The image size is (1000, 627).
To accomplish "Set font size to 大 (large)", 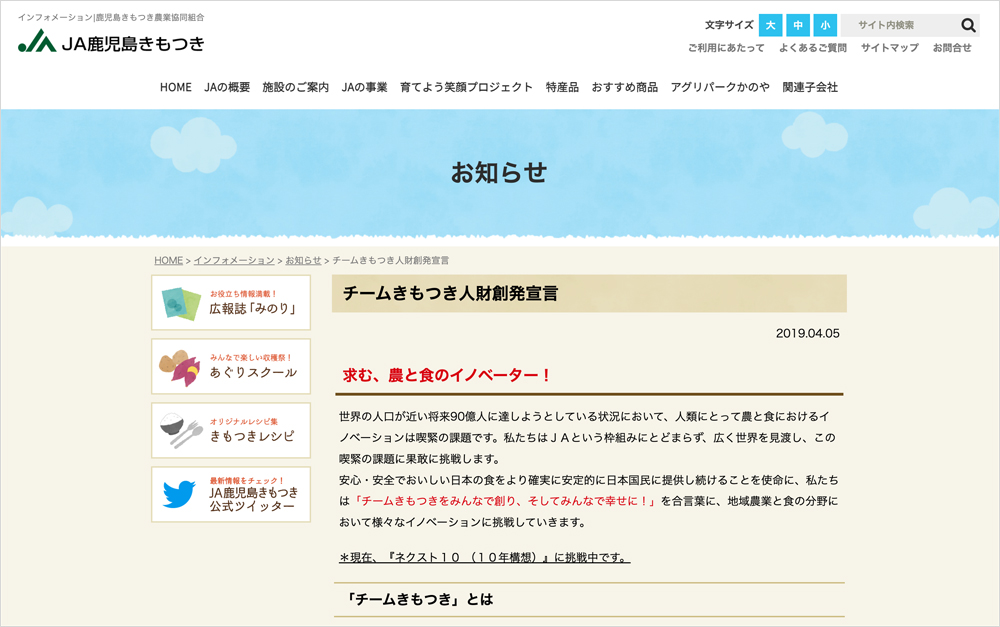I will coord(770,25).
